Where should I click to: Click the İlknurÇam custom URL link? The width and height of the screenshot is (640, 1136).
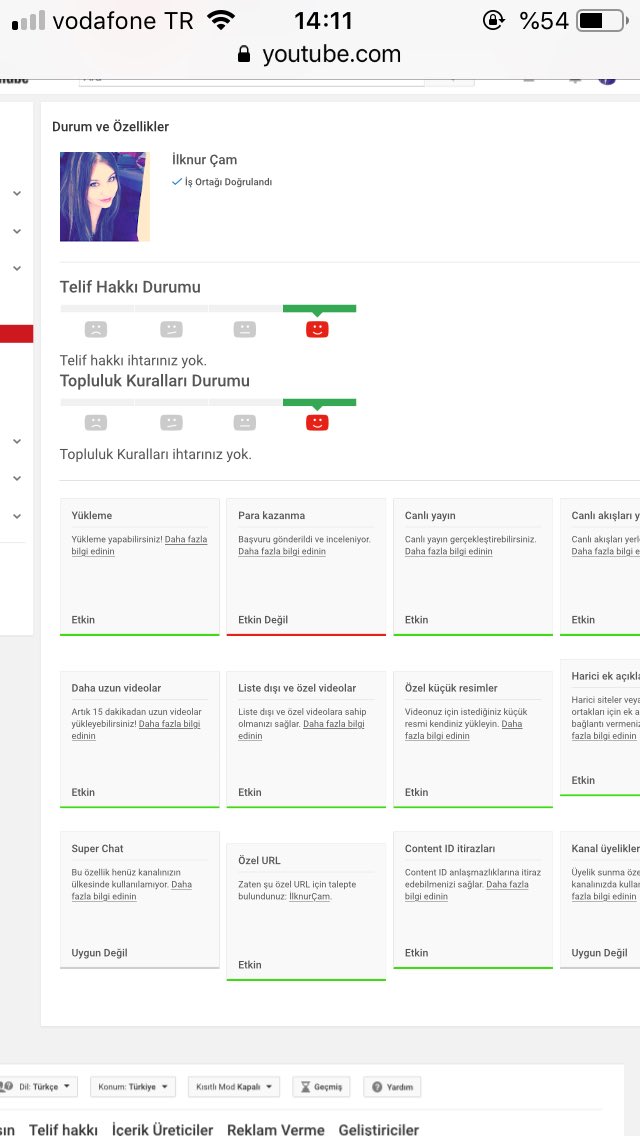click(x=309, y=897)
